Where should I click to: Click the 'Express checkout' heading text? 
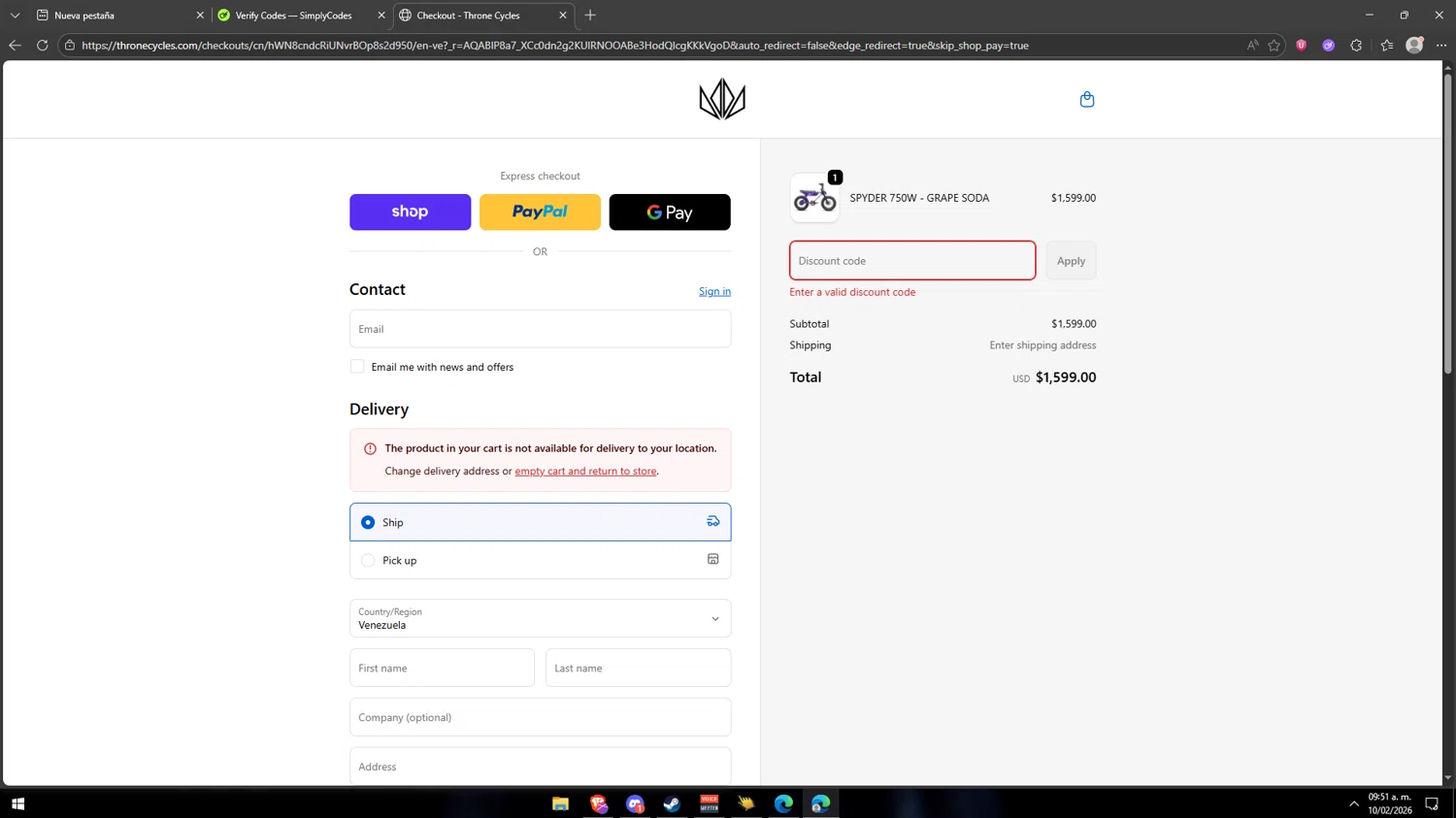[540, 176]
